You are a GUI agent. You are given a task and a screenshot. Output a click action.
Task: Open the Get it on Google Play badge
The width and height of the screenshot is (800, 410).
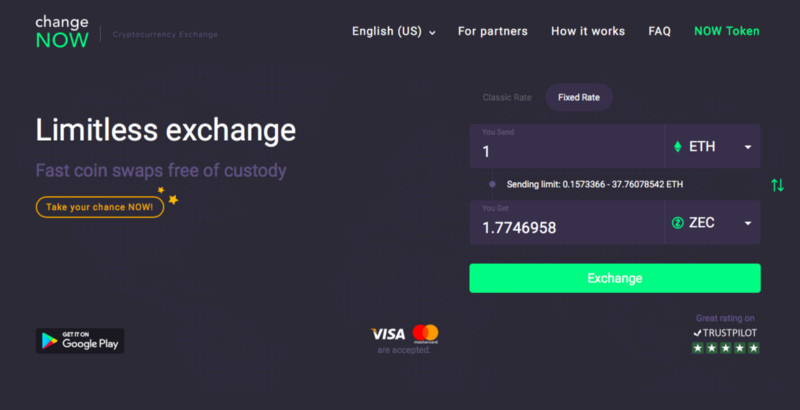tap(80, 340)
